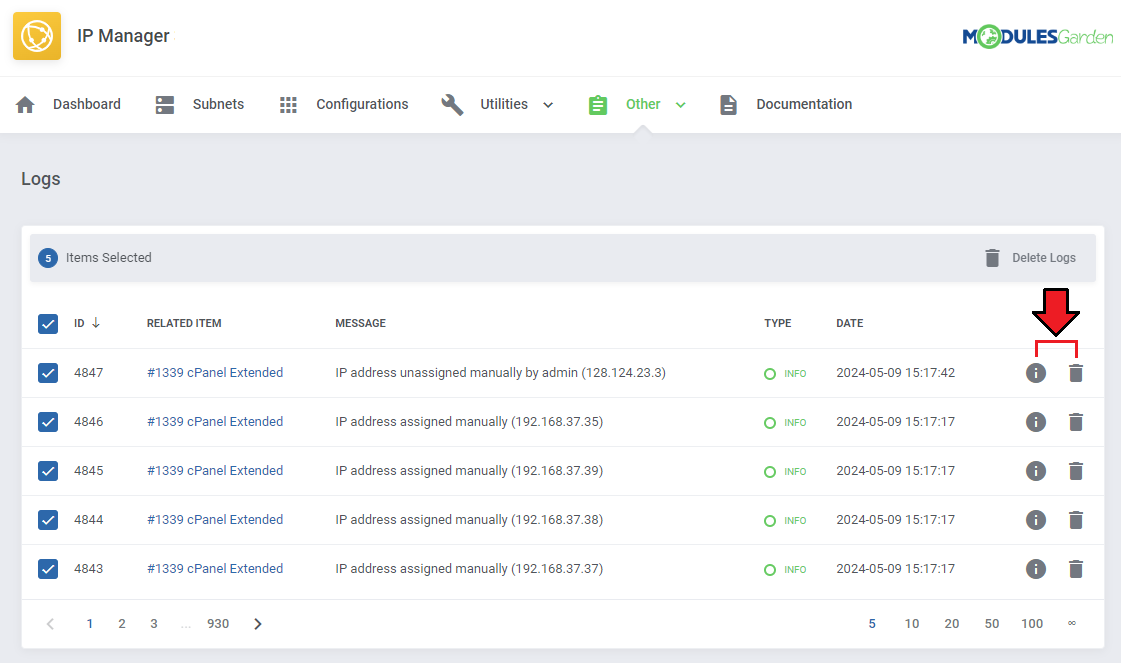Click the DATE column header
The height and width of the screenshot is (663, 1121).
click(849, 323)
